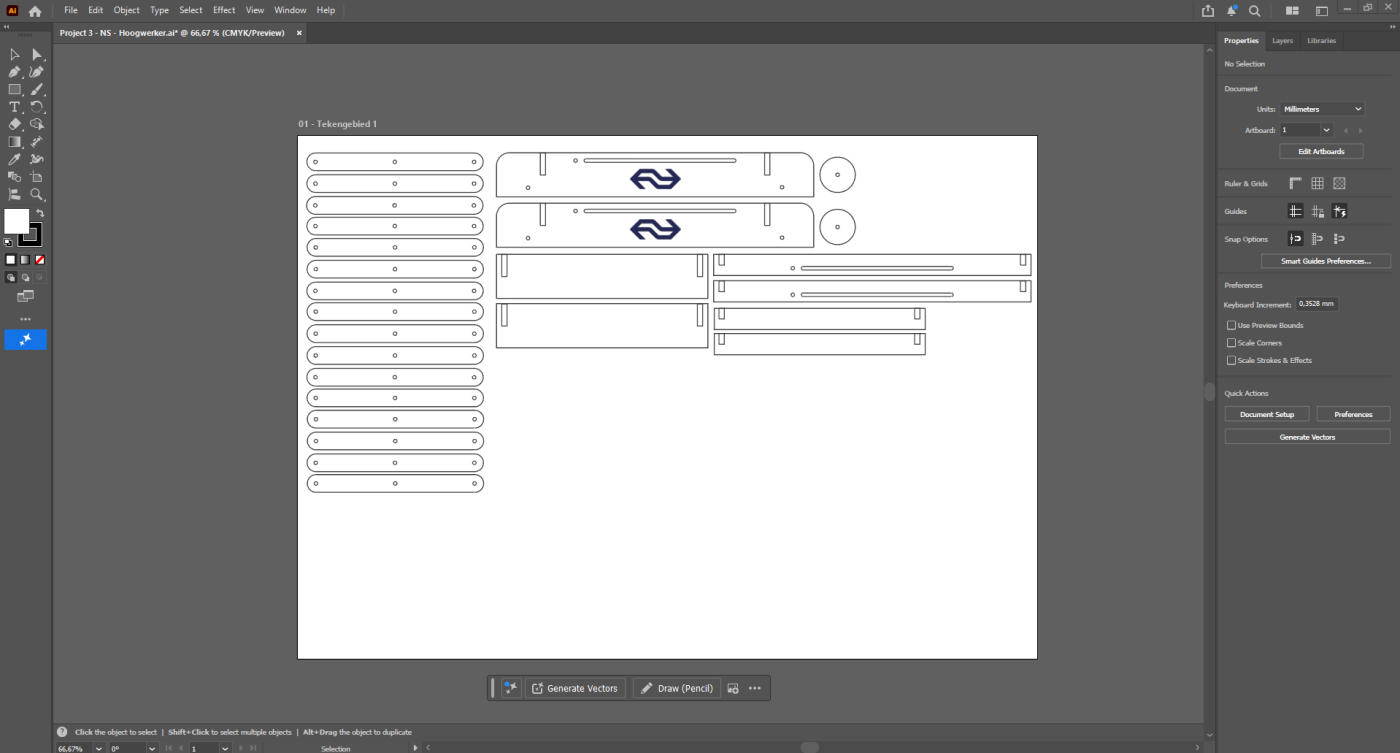Open artboard navigation dropdown in status bar

(x=225, y=748)
